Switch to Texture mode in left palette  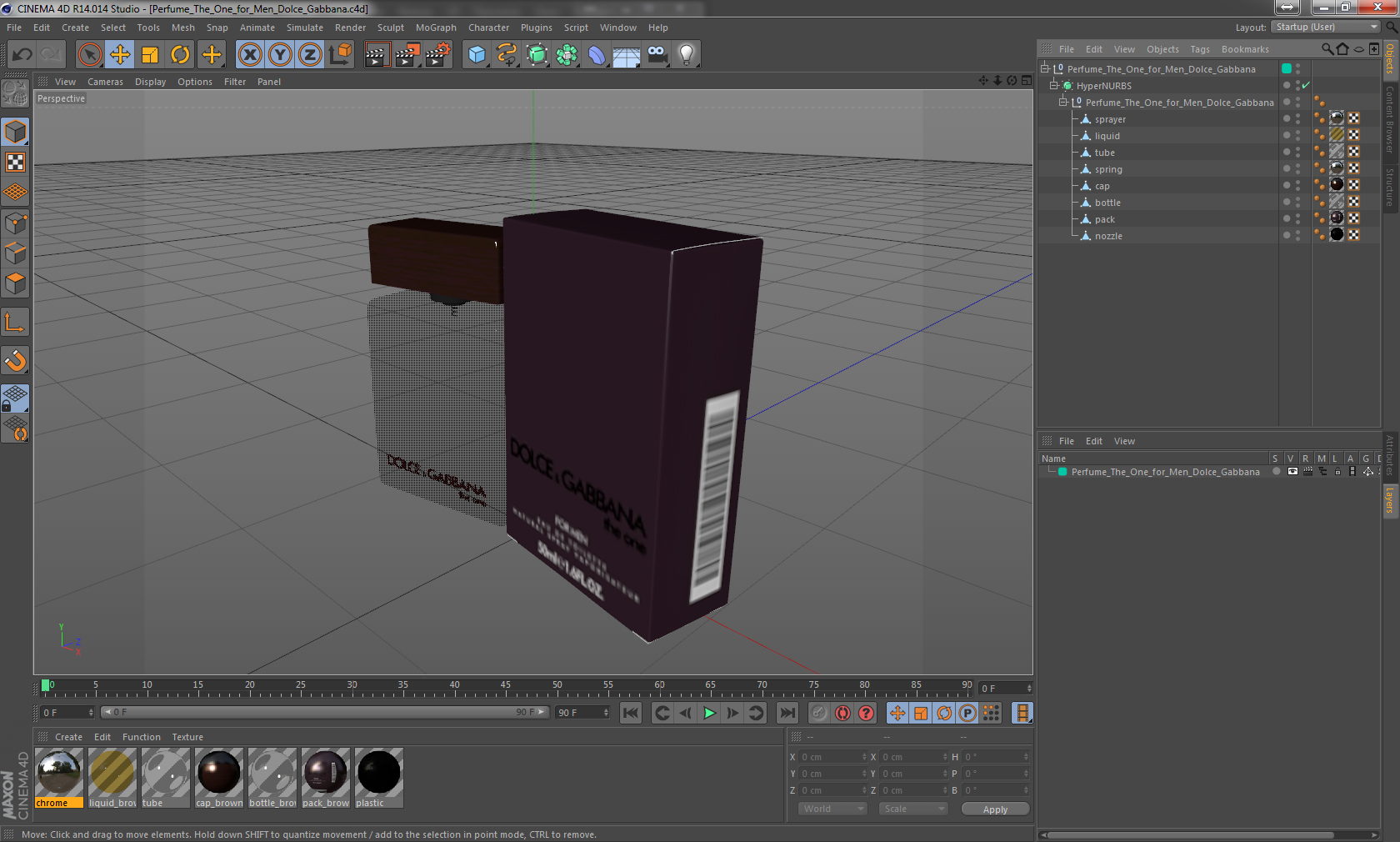(x=16, y=163)
